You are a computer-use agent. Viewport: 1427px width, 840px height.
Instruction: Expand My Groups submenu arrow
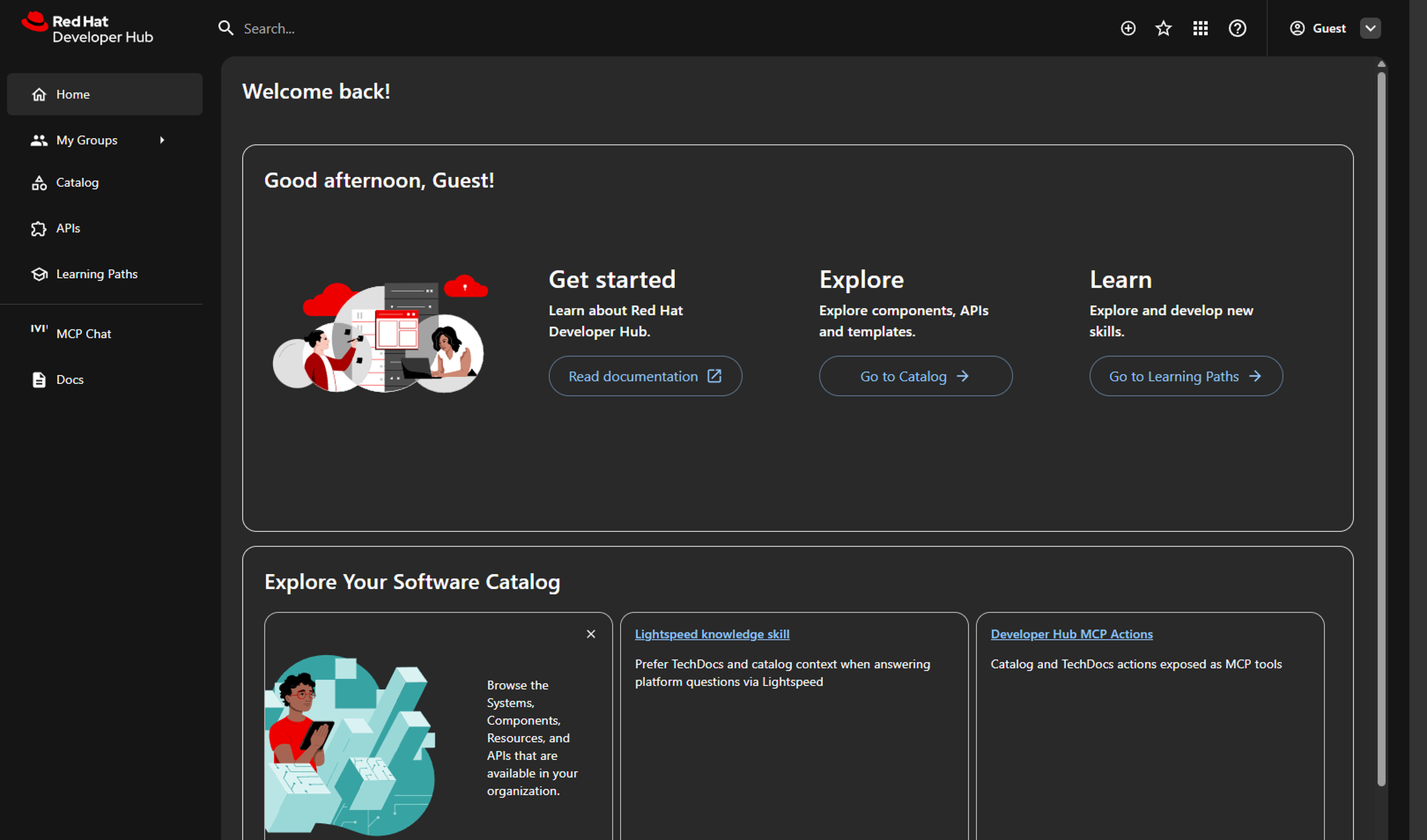click(162, 140)
